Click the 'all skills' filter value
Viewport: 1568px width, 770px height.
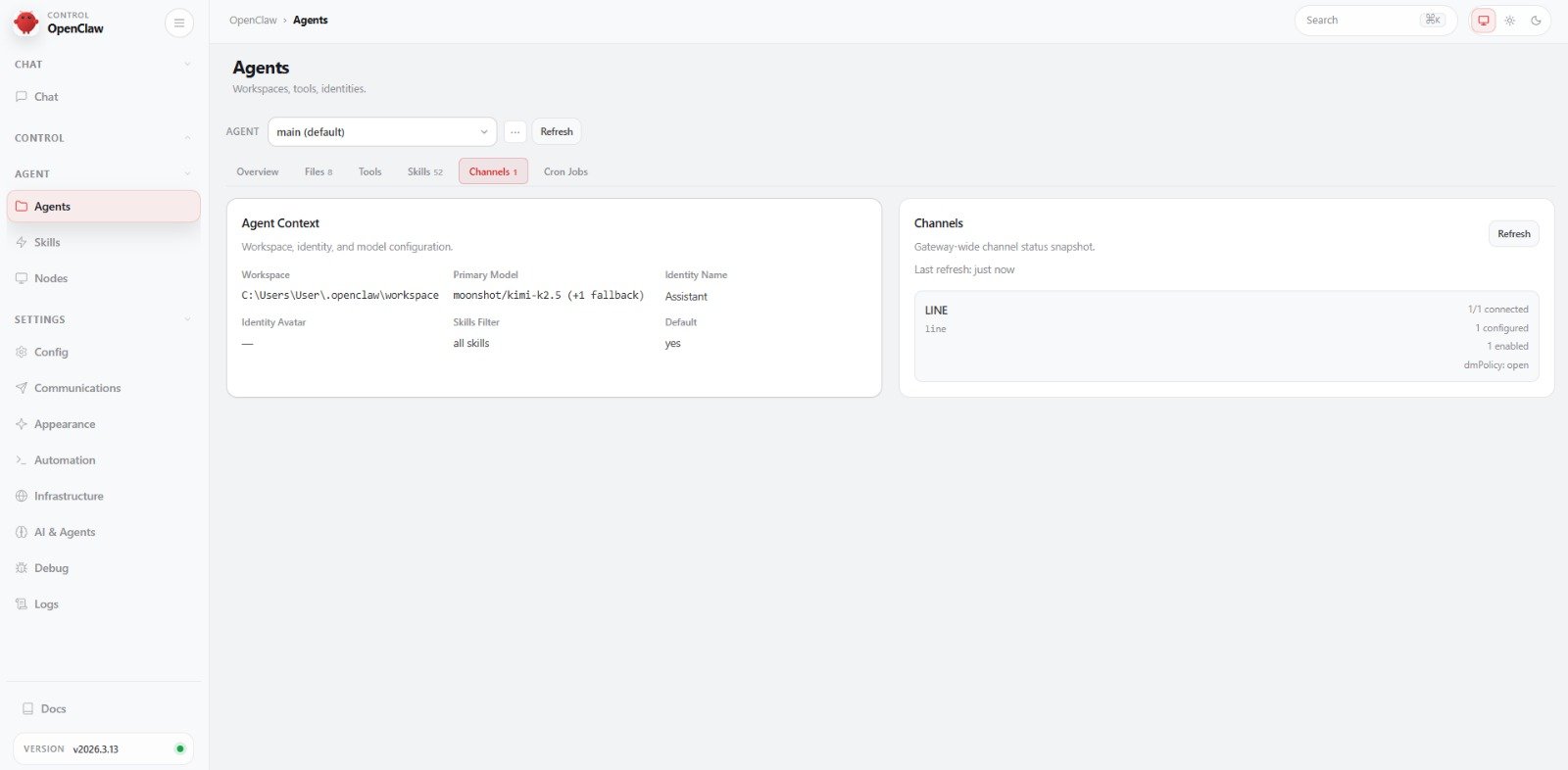tap(471, 344)
